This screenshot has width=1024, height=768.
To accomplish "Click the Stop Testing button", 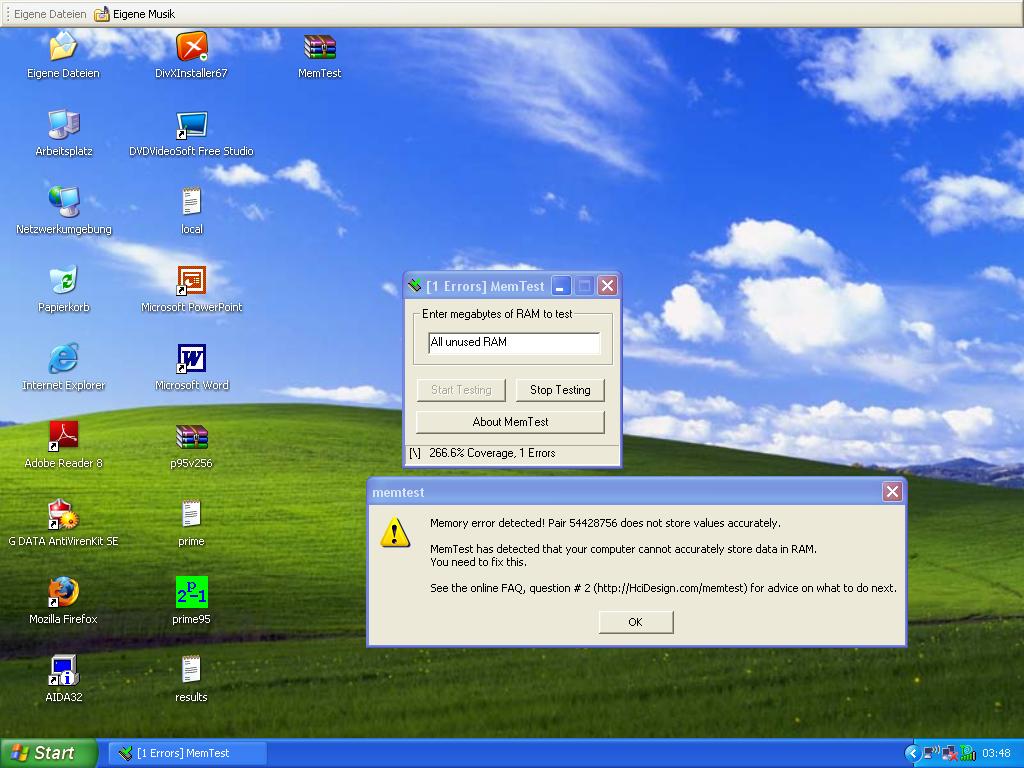I will coord(560,390).
